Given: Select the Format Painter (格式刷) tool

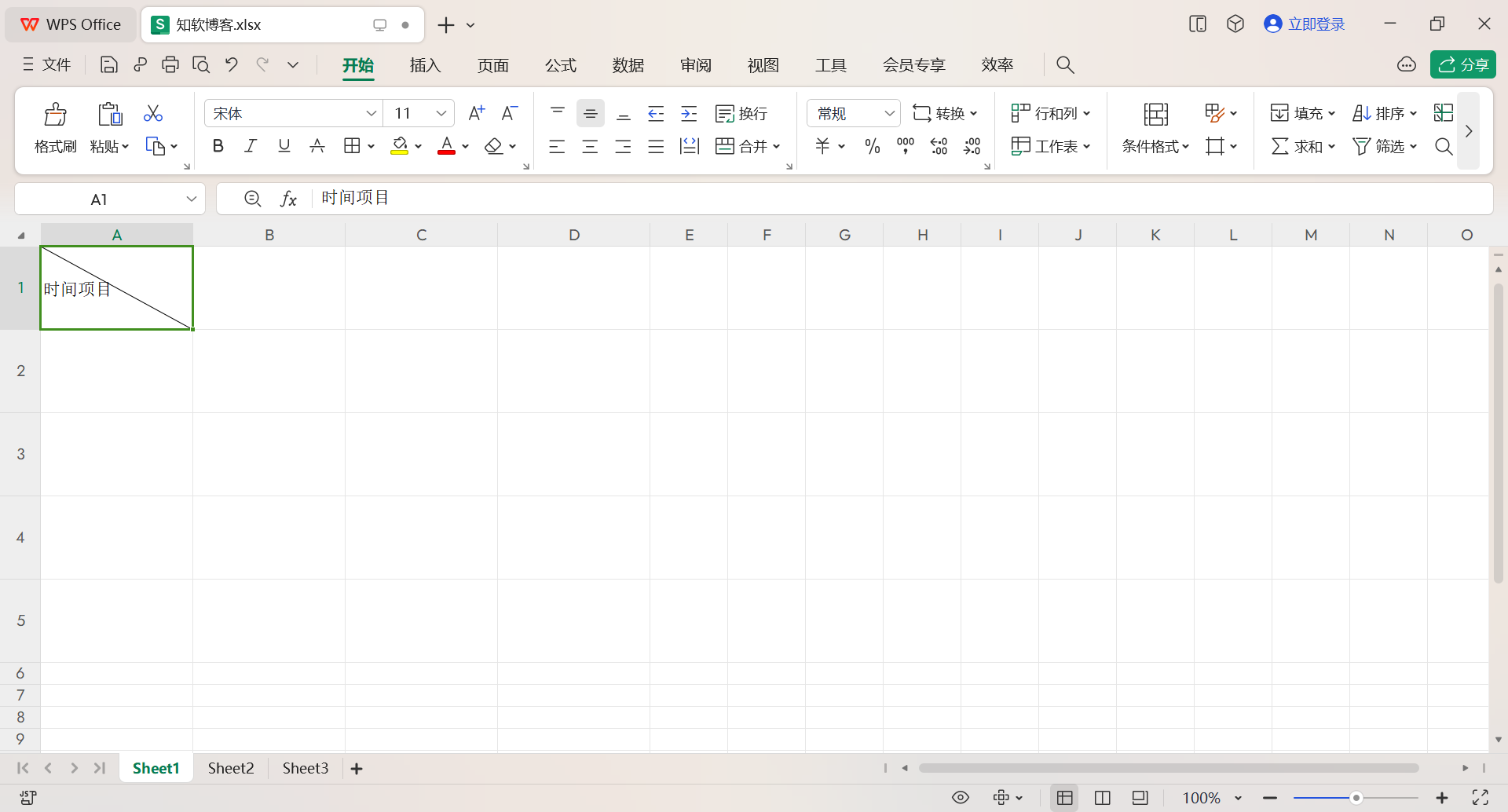Looking at the screenshot, I should click(55, 127).
